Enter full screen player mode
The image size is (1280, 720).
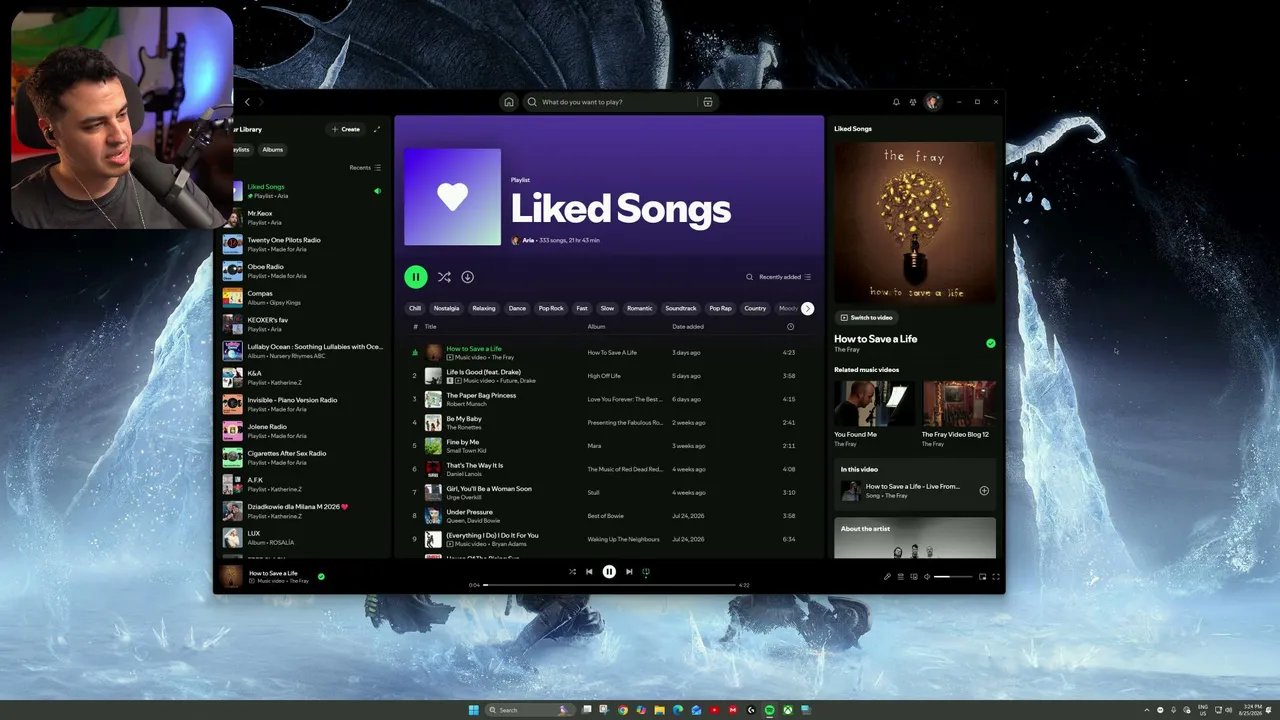coord(995,577)
